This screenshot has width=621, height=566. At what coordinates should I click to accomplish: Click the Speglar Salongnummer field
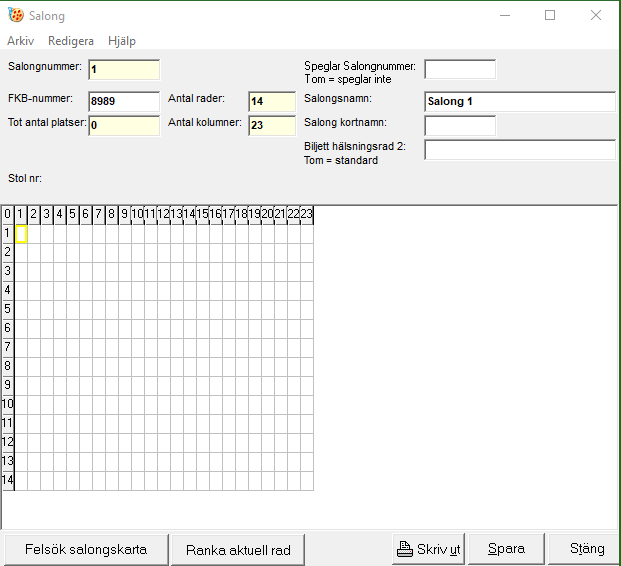pyautogui.click(x=460, y=69)
